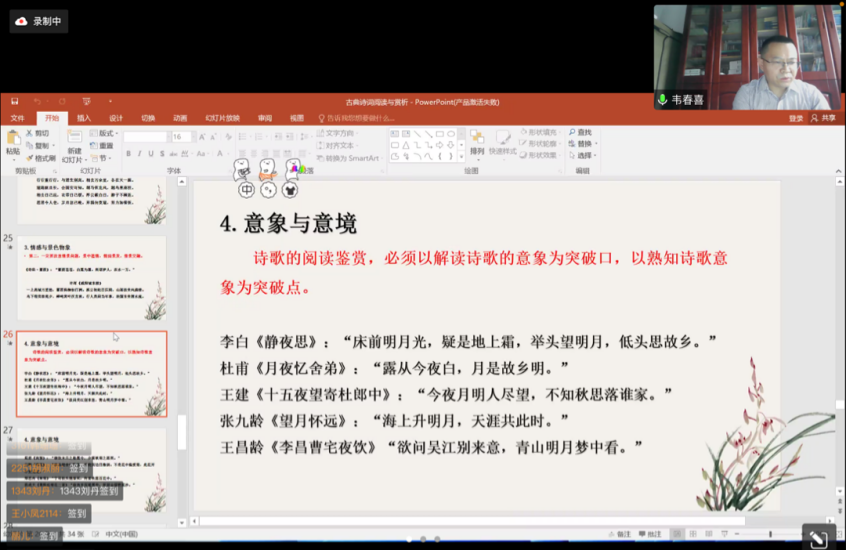The width and height of the screenshot is (846, 550).
Task: Switch to the Slide Show (幻灯片放映) tab
Action: pos(222,118)
